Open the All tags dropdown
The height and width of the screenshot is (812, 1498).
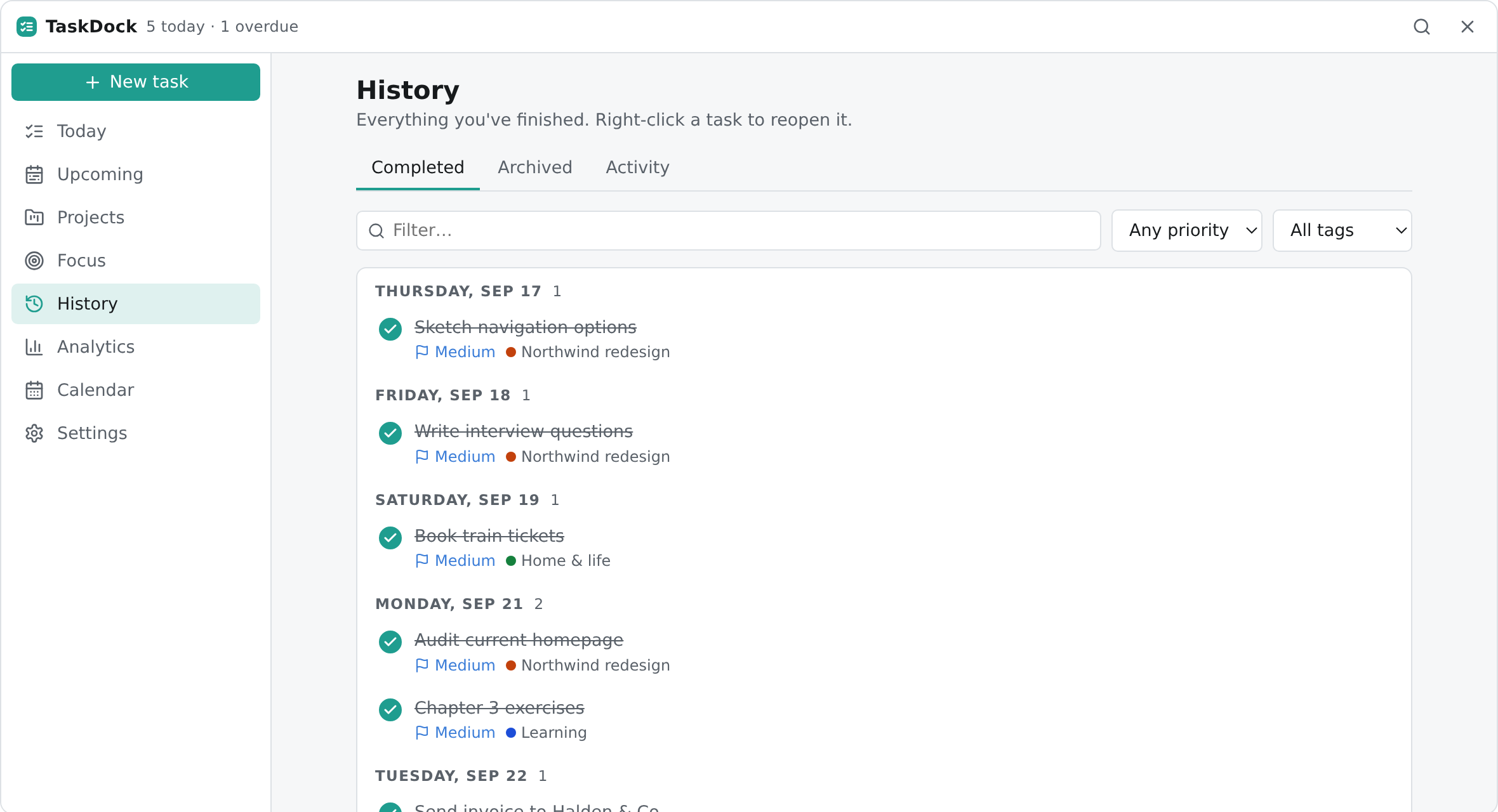pos(1342,230)
